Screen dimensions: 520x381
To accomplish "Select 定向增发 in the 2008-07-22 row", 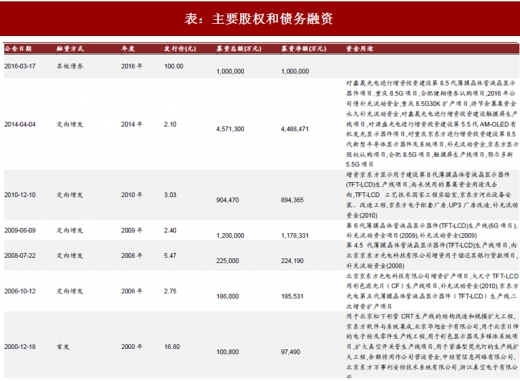I will [70, 256].
